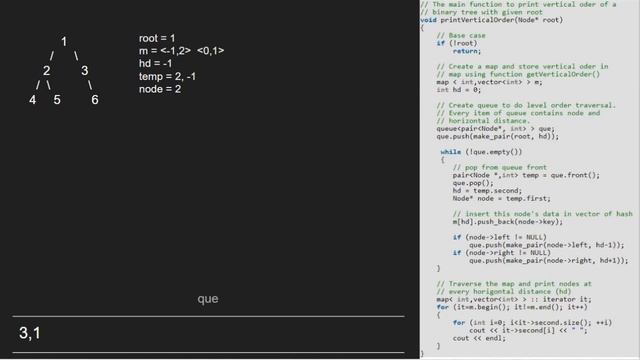Click the '// insert this node's data' comment
This screenshot has height=360, width=640.
click(542, 214)
